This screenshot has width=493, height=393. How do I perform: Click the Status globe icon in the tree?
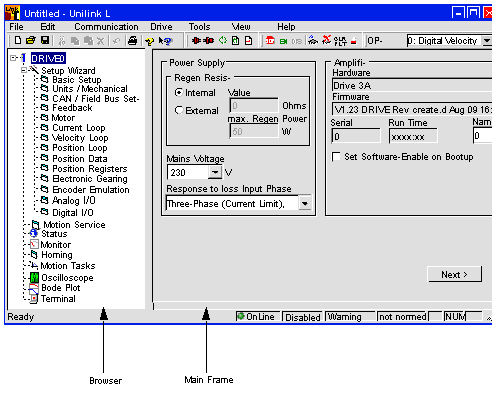point(34,233)
